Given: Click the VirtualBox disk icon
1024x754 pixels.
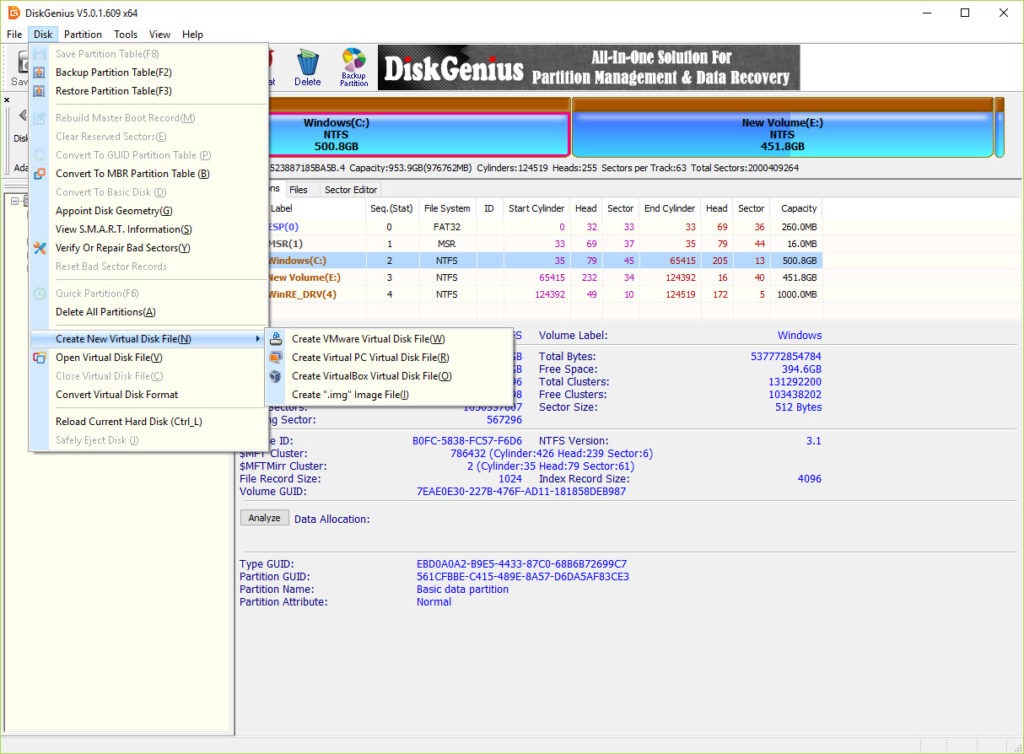Looking at the screenshot, I should (276, 376).
